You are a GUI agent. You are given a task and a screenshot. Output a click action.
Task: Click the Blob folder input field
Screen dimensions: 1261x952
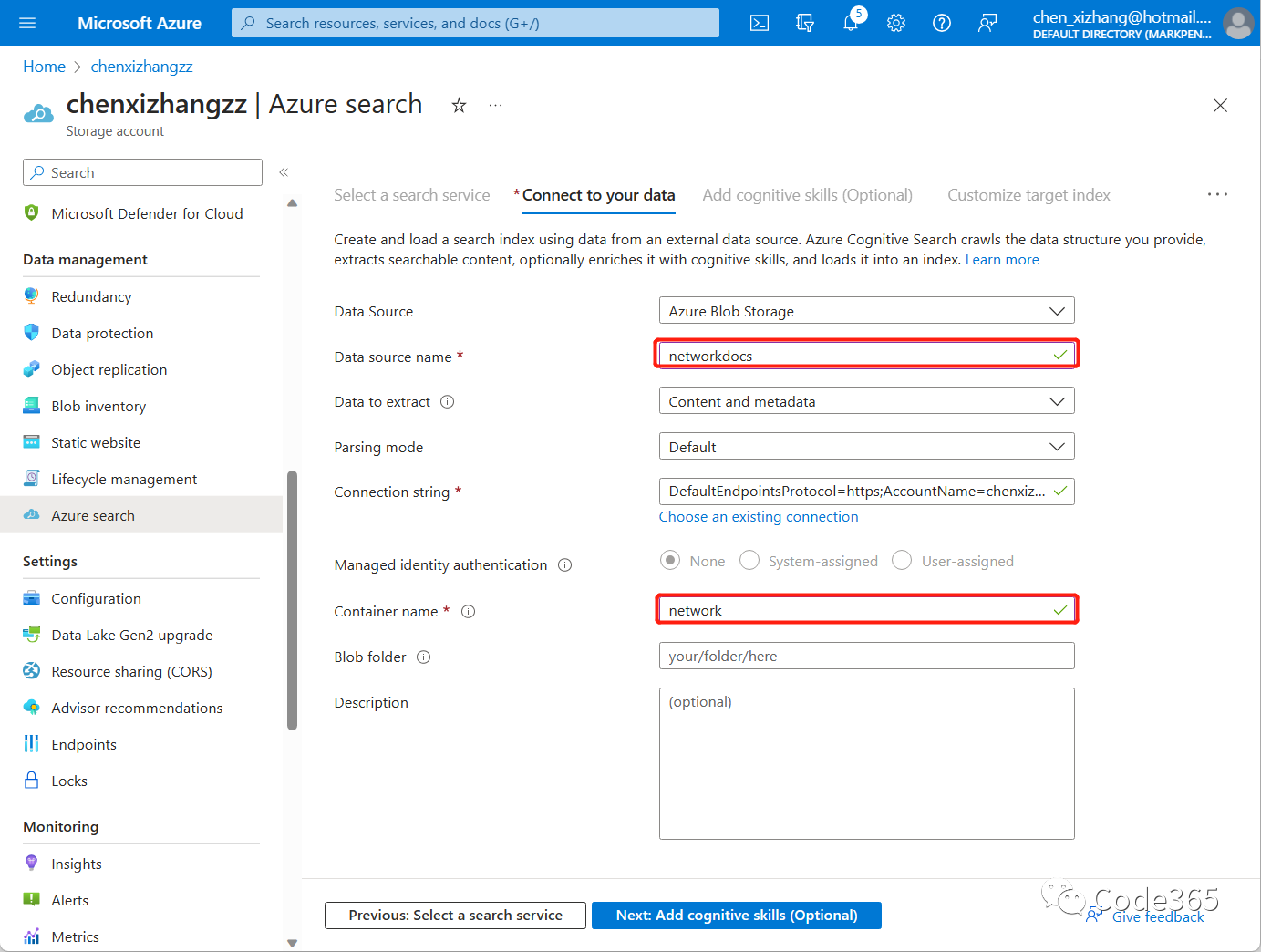[865, 656]
